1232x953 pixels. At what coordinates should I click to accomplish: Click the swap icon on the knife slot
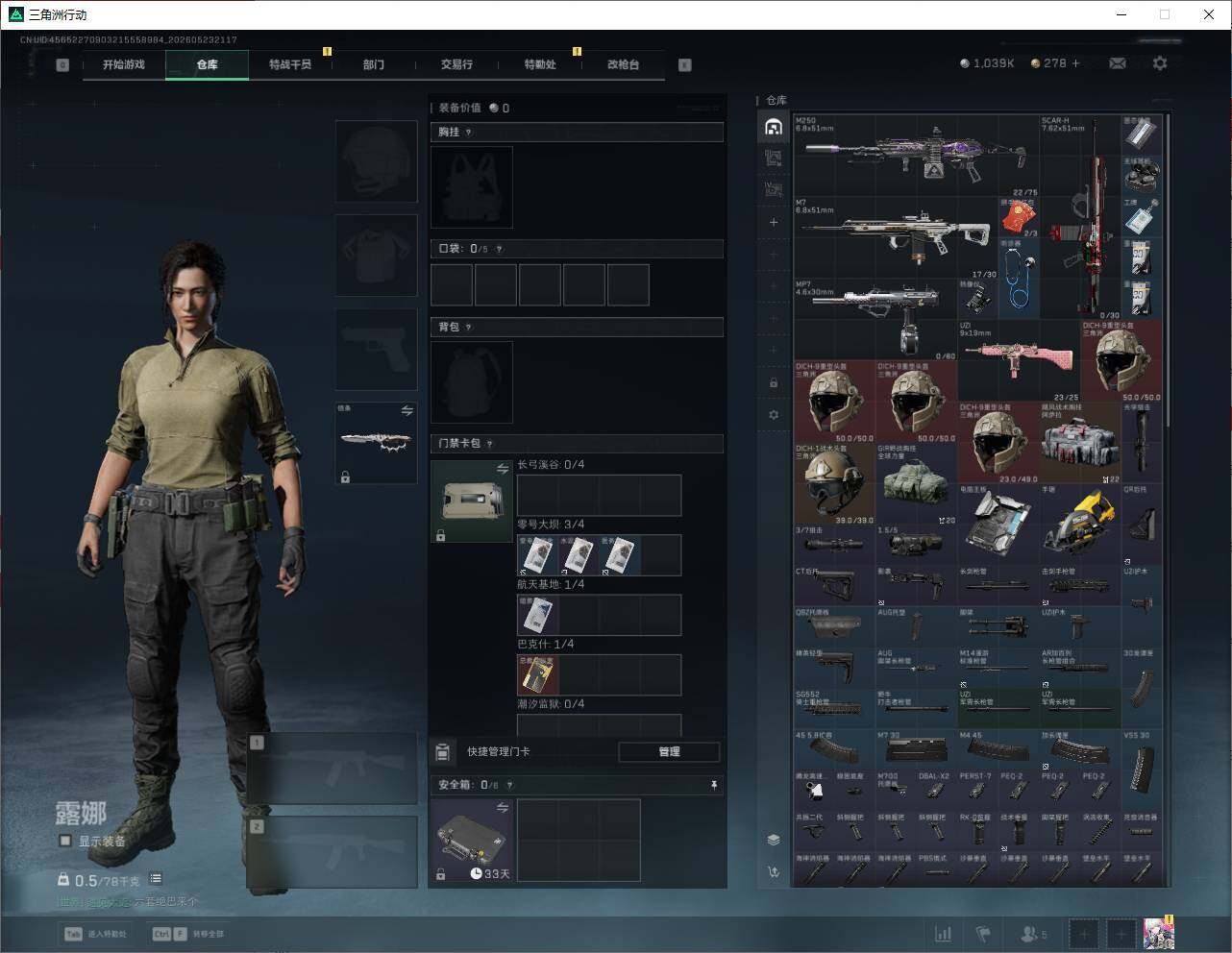point(407,411)
